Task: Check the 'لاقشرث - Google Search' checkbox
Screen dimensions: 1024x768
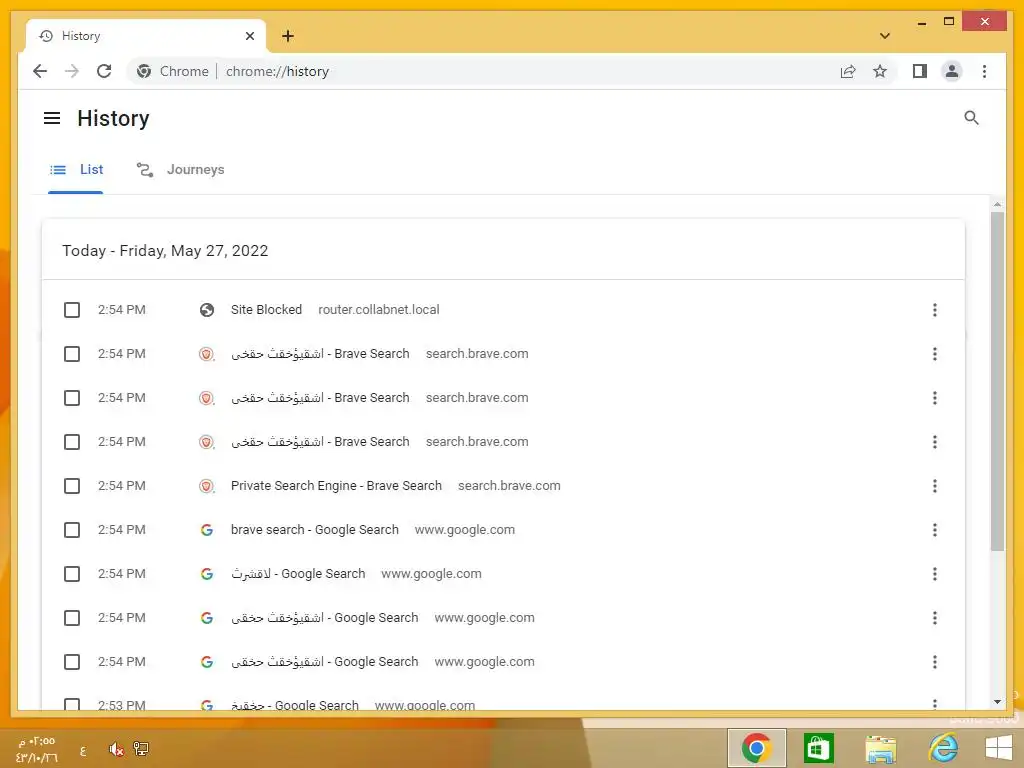Action: coord(72,574)
